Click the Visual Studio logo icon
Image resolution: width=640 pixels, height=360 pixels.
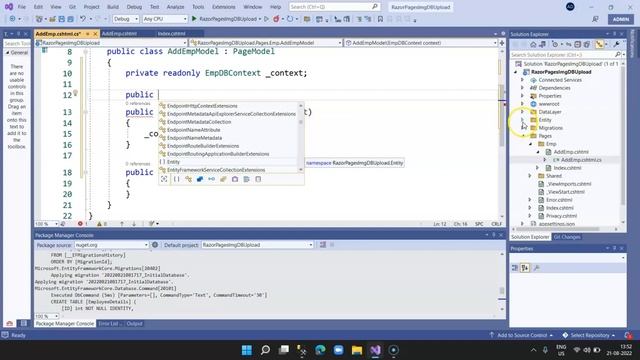[x=9, y=7]
